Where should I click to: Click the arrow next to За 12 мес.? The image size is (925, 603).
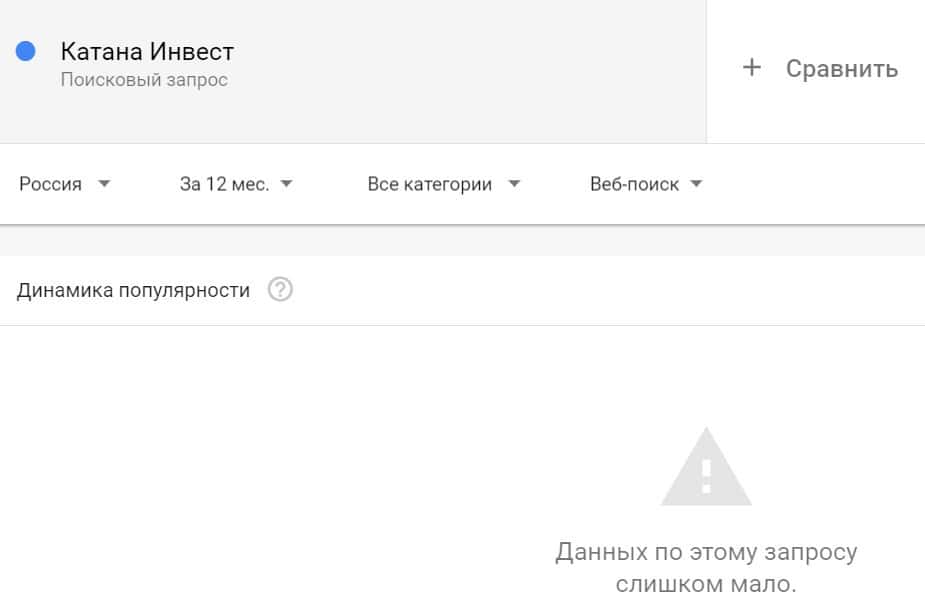click(x=286, y=184)
